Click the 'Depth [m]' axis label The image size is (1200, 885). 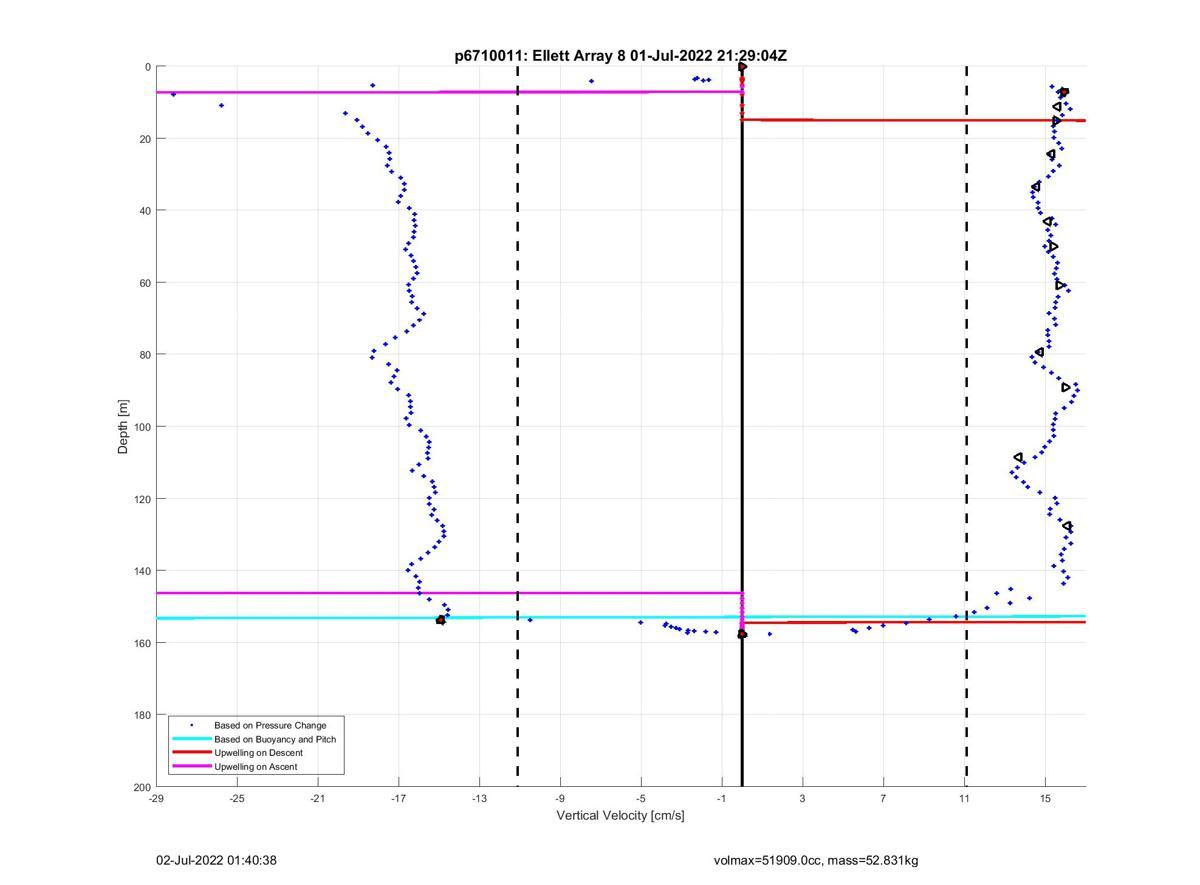124,427
